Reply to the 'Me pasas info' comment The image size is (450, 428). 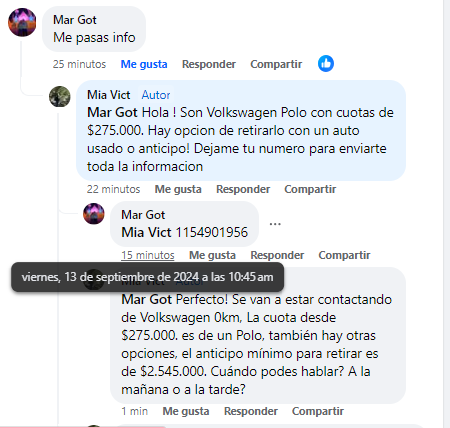point(209,64)
